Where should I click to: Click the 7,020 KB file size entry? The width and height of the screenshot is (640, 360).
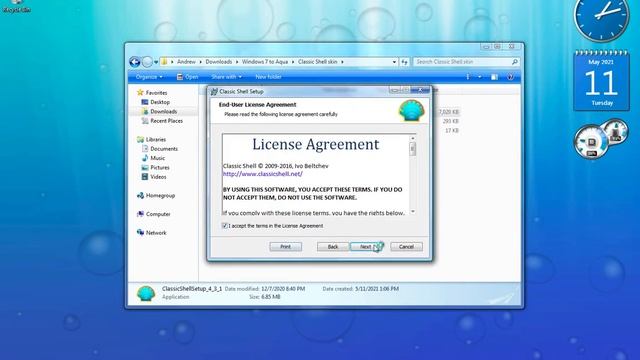[x=449, y=112]
